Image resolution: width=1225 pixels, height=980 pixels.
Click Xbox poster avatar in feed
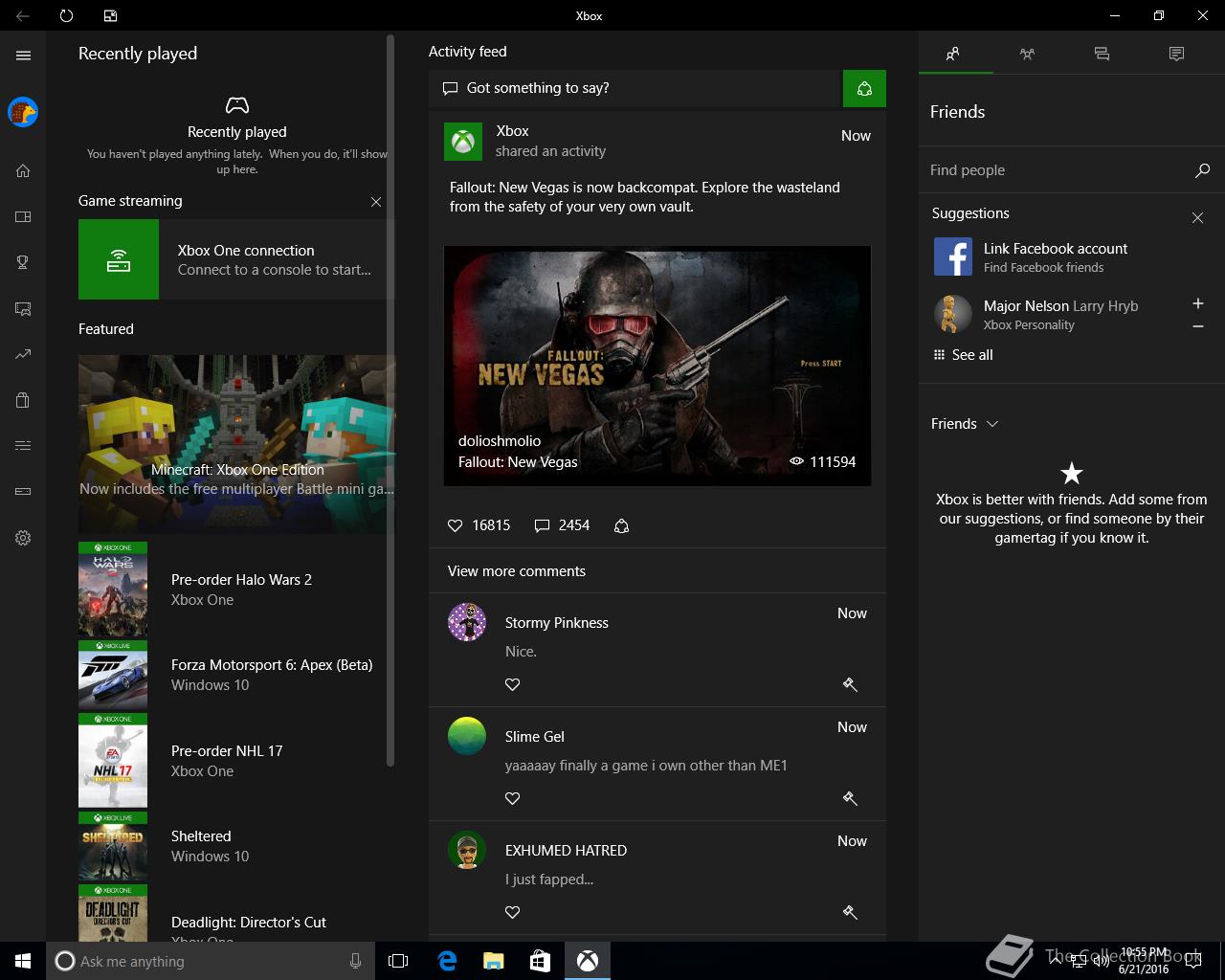463,142
